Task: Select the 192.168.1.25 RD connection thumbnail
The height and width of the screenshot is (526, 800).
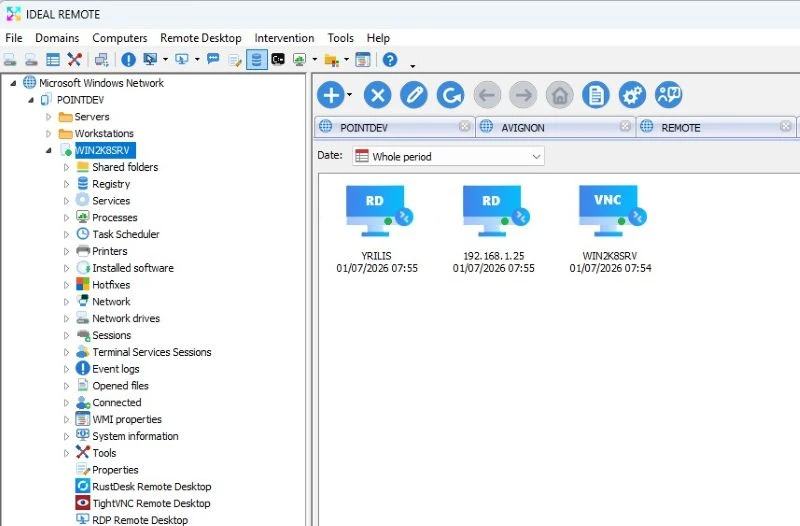Action: coord(494,230)
